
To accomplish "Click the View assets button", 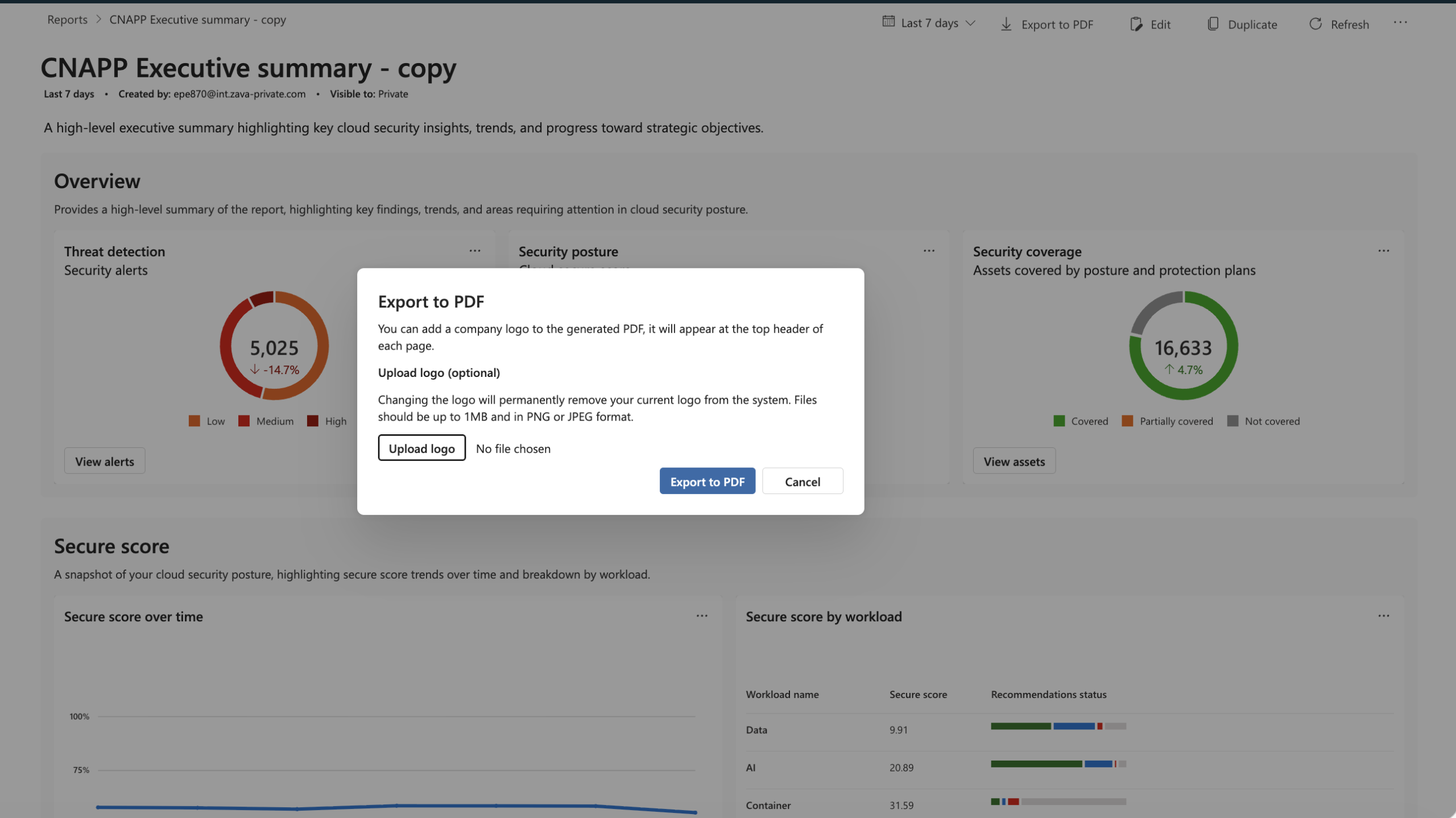I will 1014,461.
